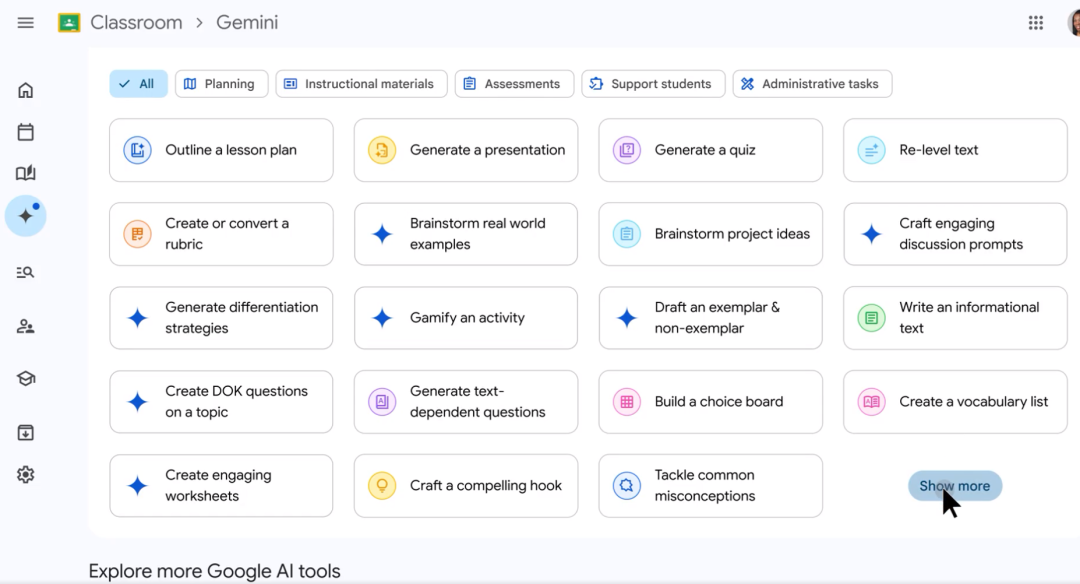Screen dimensions: 1080x584
Task: Choose Build a choice board
Action: pos(710,402)
